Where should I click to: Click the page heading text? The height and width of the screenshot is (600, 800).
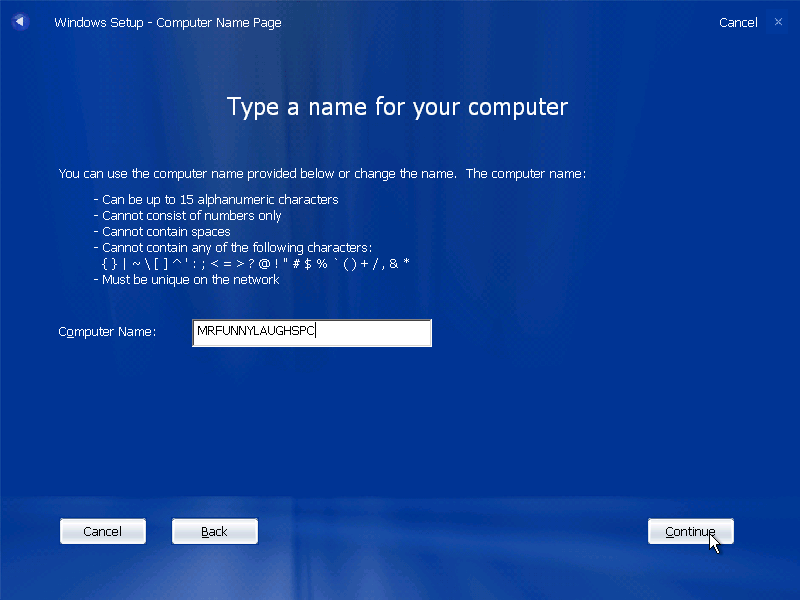click(397, 107)
